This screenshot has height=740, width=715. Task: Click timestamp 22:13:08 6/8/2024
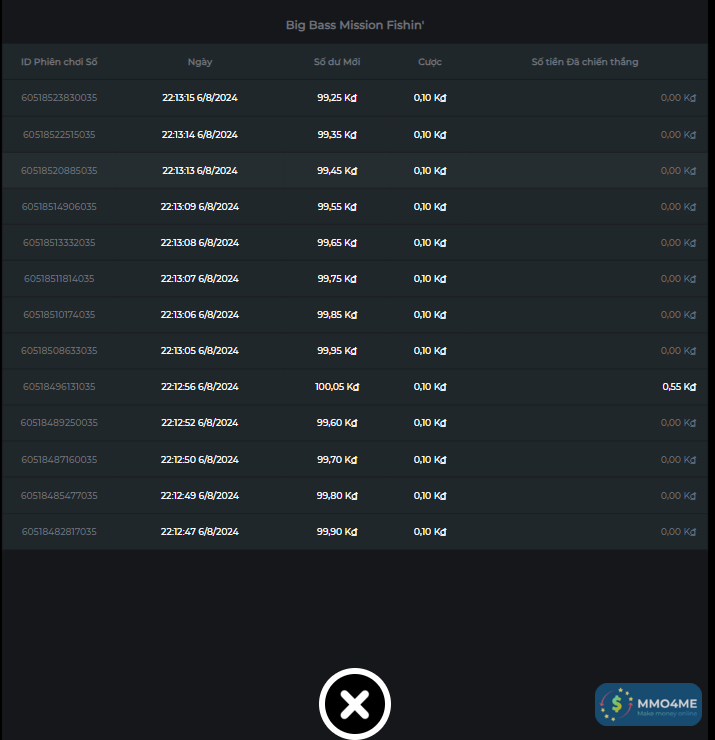click(x=200, y=243)
